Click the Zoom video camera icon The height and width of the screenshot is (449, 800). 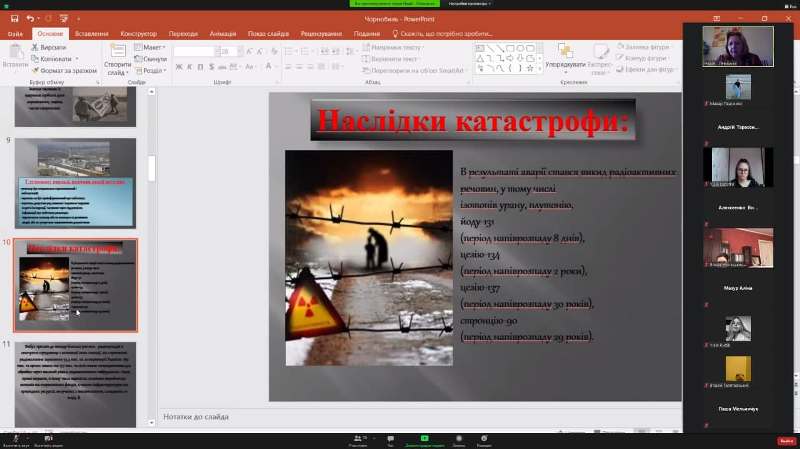(48, 439)
